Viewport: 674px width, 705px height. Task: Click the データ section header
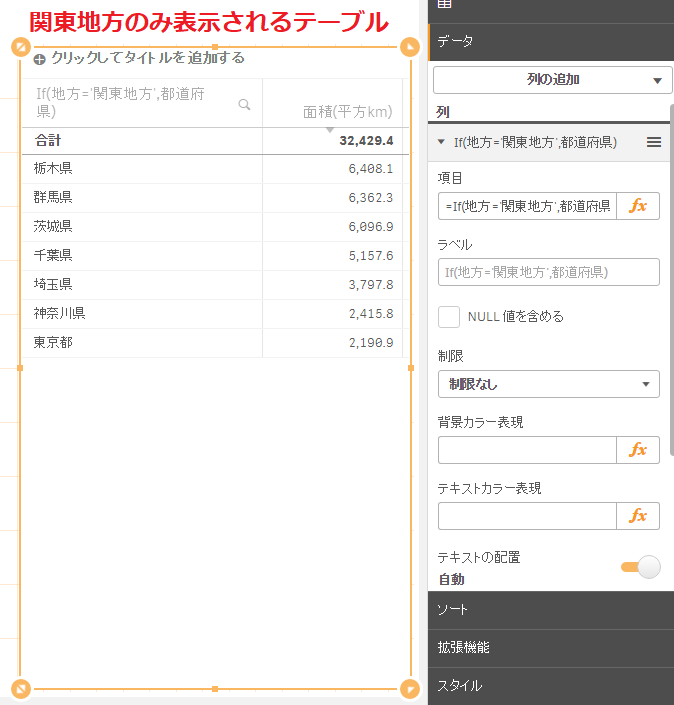[x=550, y=41]
